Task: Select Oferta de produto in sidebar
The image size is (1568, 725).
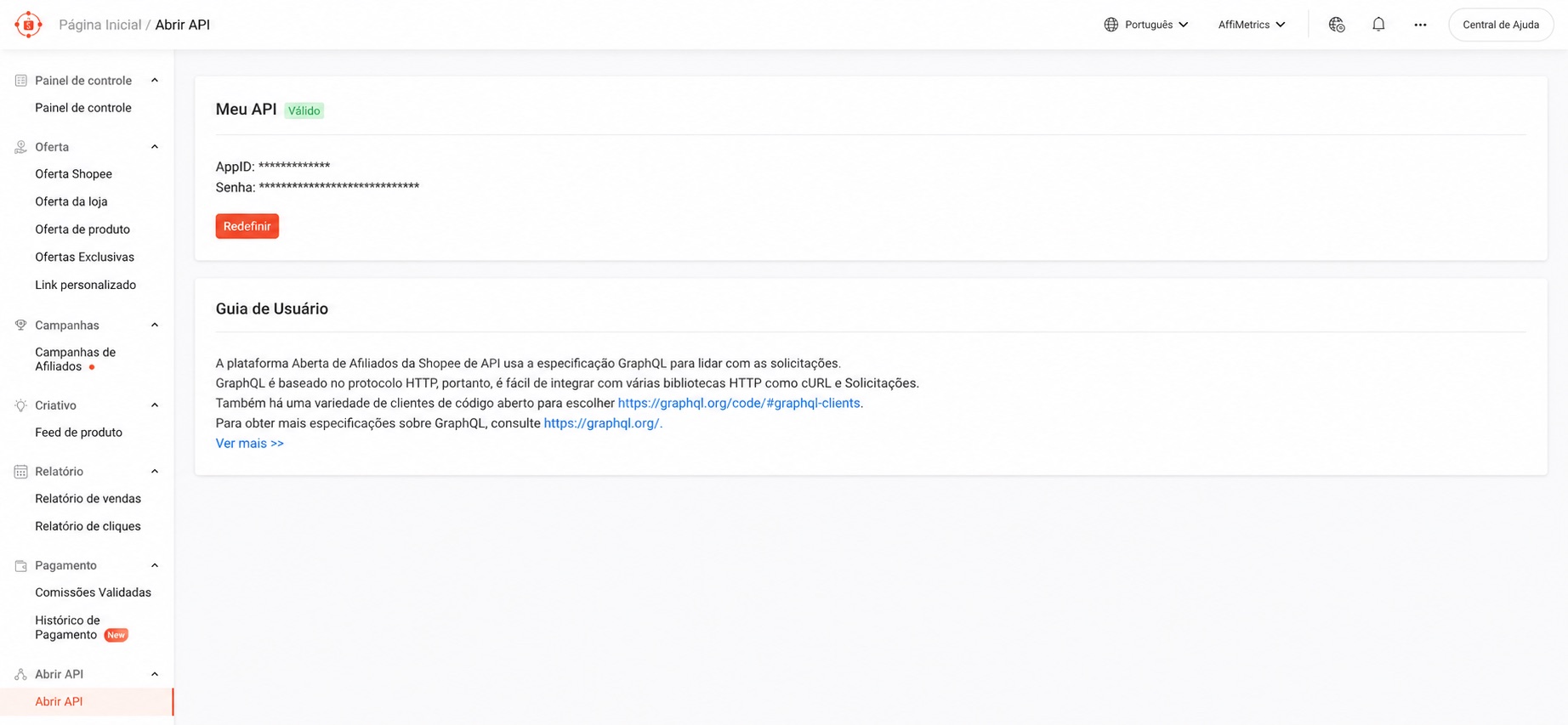Action: pyautogui.click(x=82, y=229)
